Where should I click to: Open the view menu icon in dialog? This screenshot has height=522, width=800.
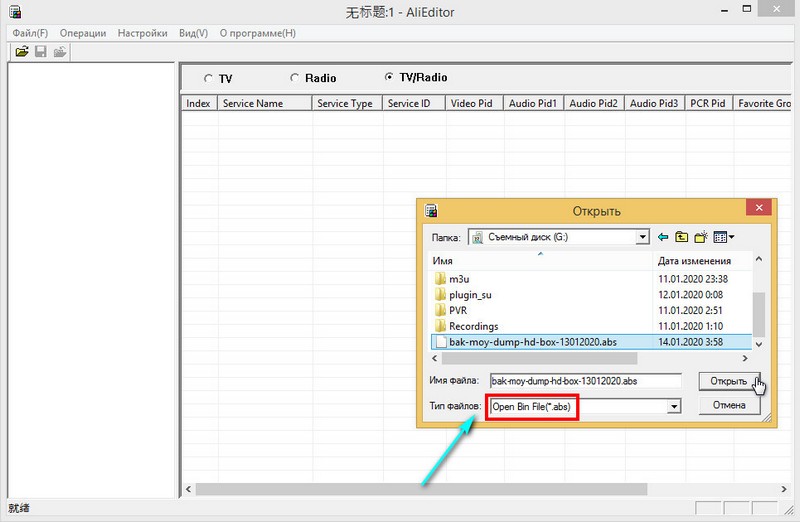coord(723,237)
